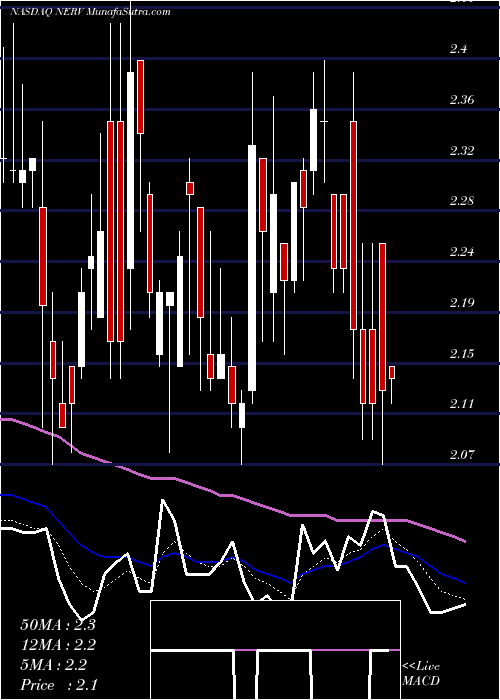
Task: Click the 2.19 price axis label
Action: pyautogui.click(x=462, y=302)
